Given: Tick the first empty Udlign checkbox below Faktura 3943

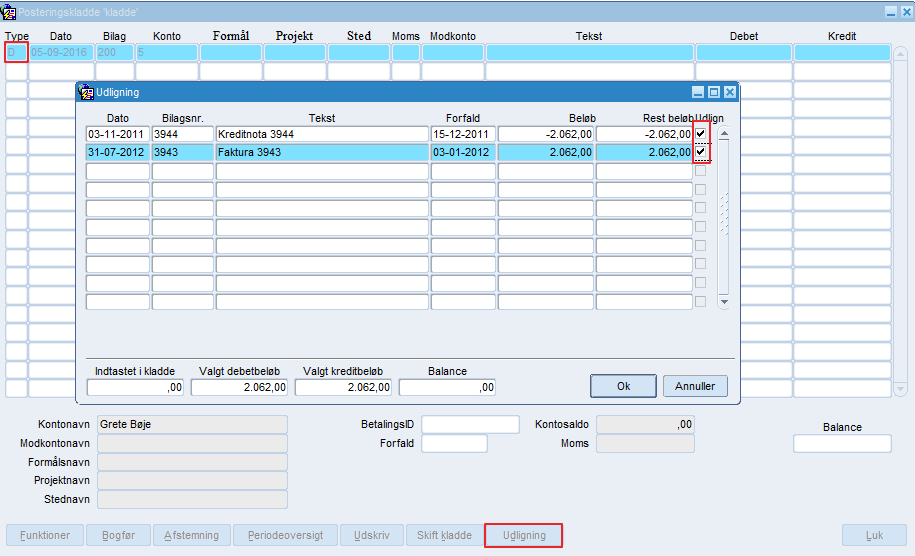Looking at the screenshot, I should pos(701,171).
